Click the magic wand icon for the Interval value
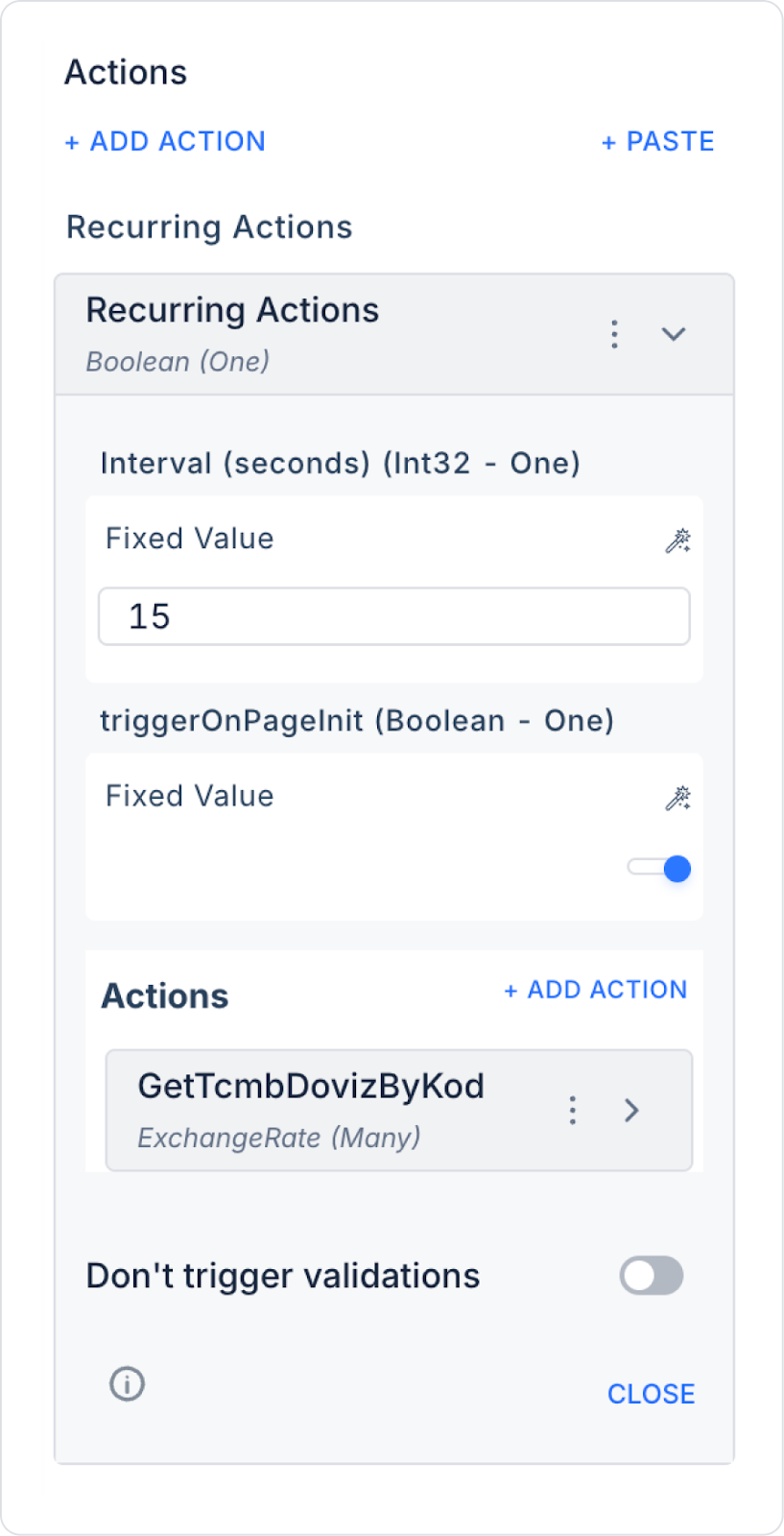The width and height of the screenshot is (784, 1536). (x=677, y=540)
